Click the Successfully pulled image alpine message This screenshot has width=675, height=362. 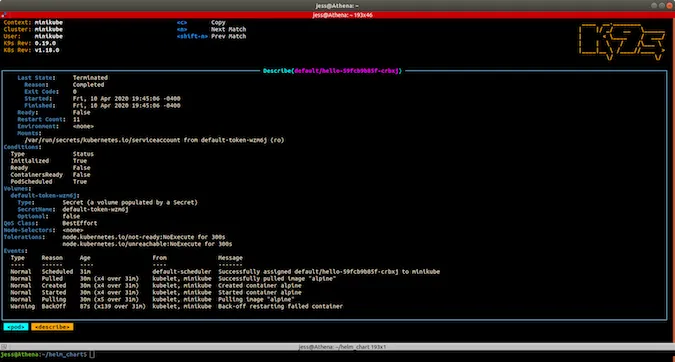277,278
